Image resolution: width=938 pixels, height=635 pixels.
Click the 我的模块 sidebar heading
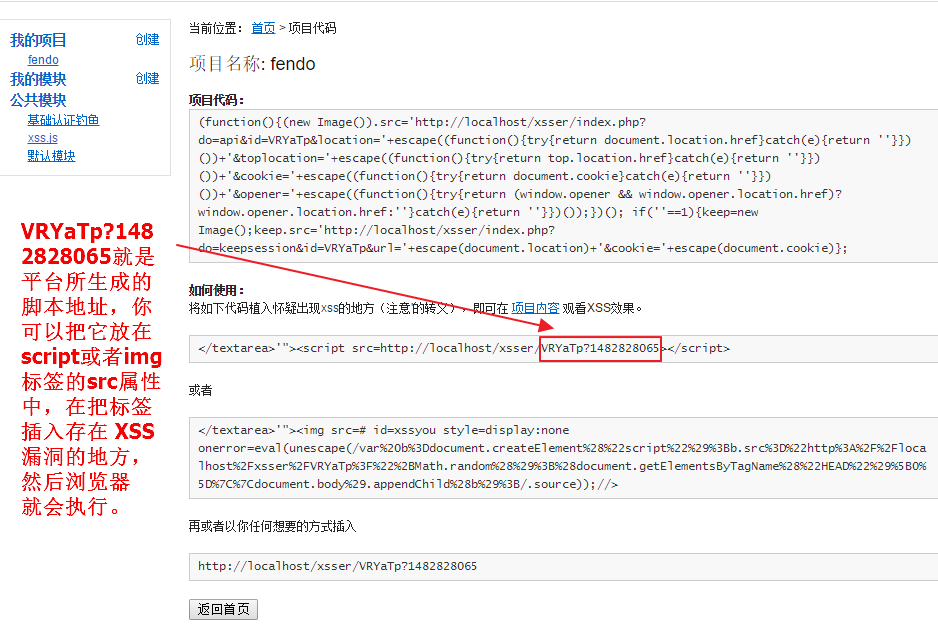click(38, 79)
